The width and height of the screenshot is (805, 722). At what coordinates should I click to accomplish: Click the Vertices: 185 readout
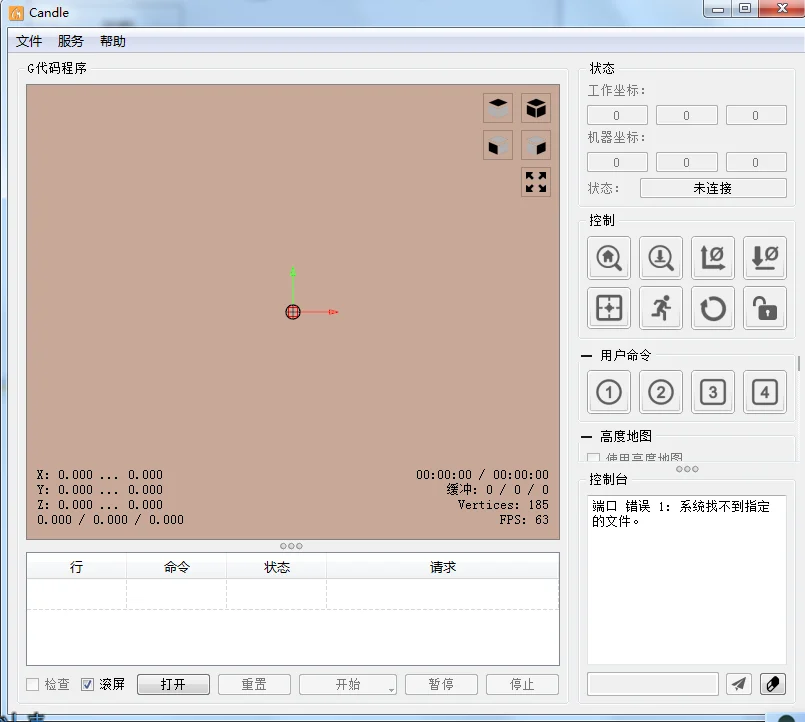click(503, 505)
